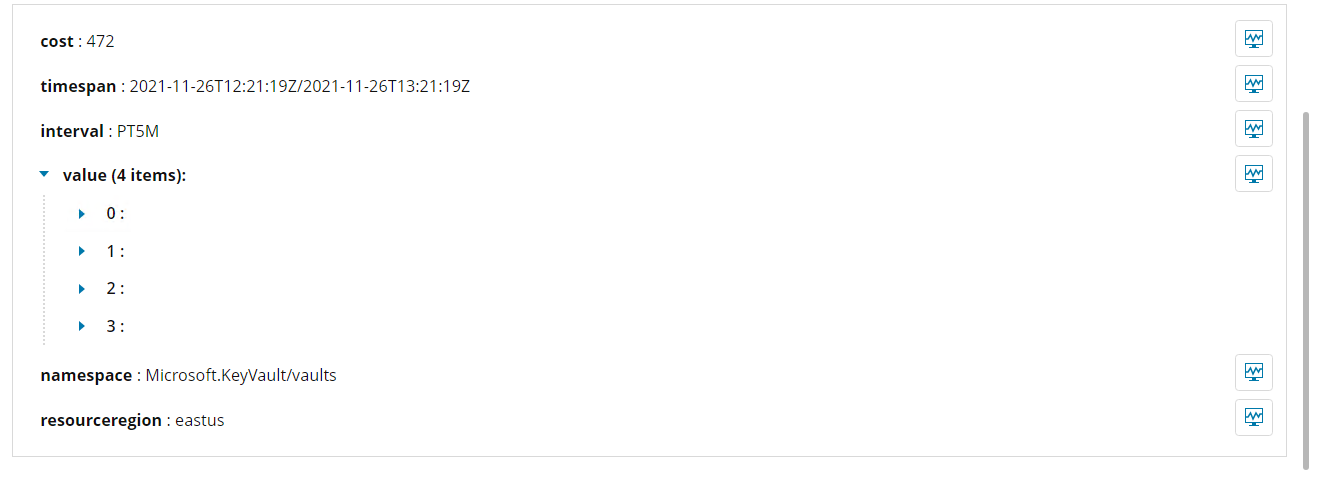Click the monitor icon beside resourceregion eastus
This screenshot has width=1322, height=484.
[1253, 417]
